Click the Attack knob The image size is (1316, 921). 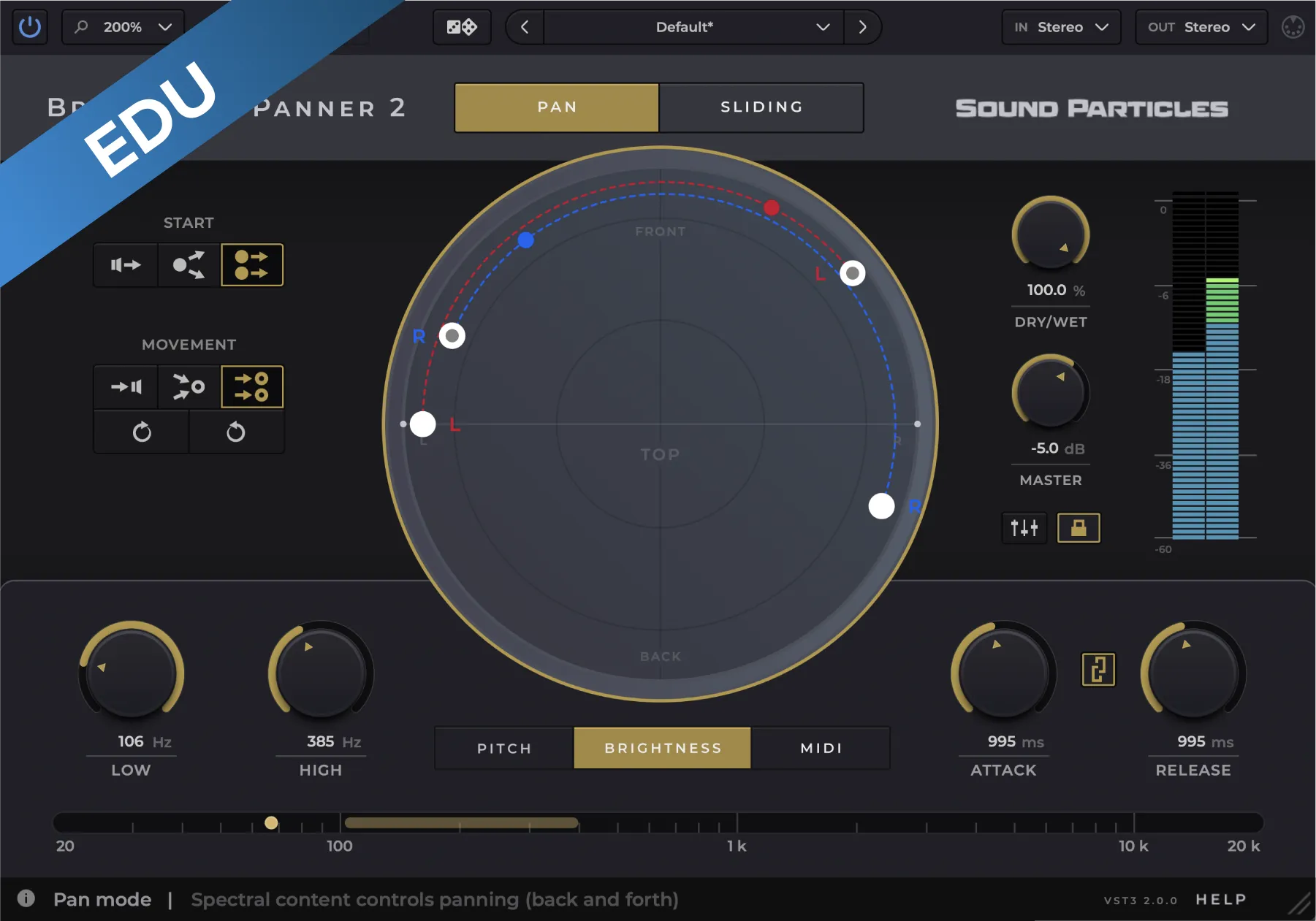(1003, 673)
